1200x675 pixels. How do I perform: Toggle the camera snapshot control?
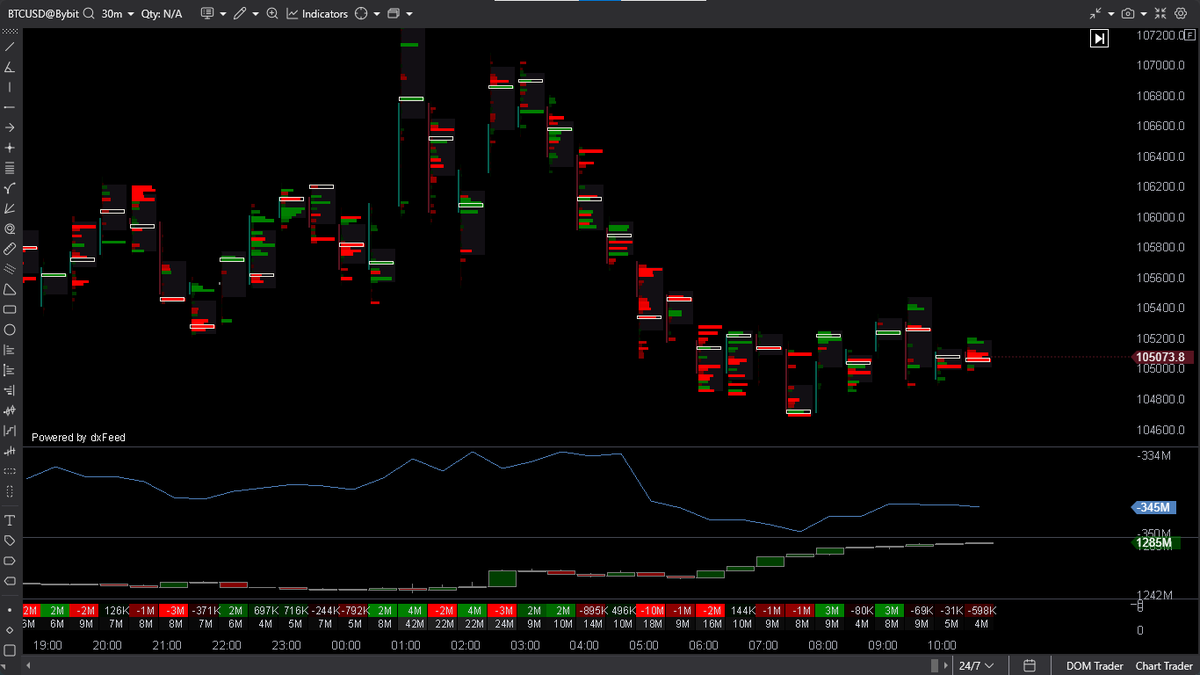1128,13
